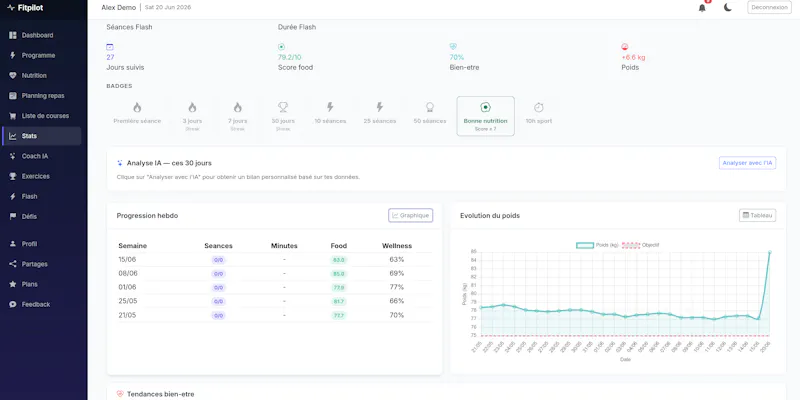Select the 50 séances badge

[x=430, y=116]
